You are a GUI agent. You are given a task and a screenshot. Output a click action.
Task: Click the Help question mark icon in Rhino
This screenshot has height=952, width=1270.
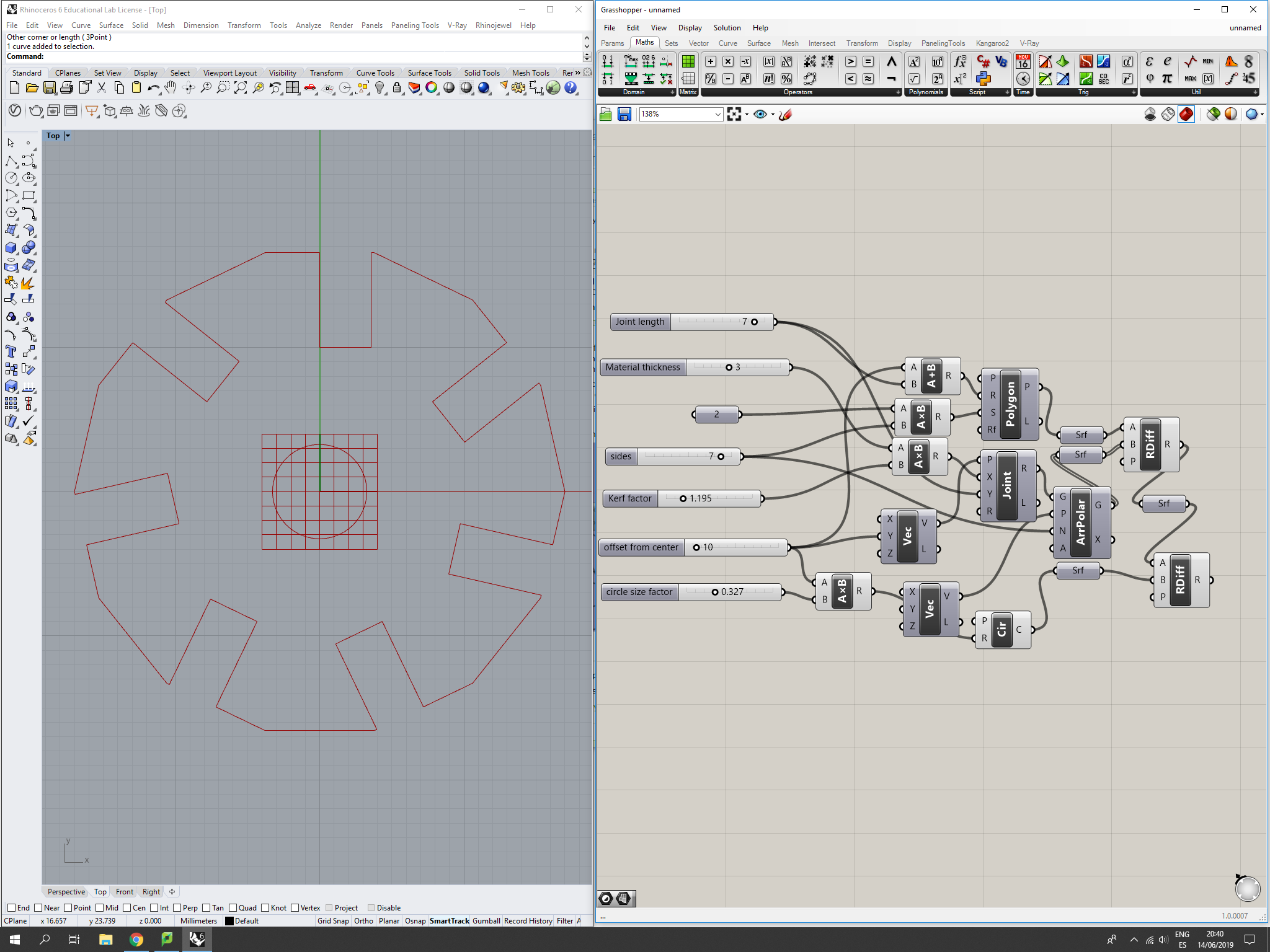click(x=571, y=88)
